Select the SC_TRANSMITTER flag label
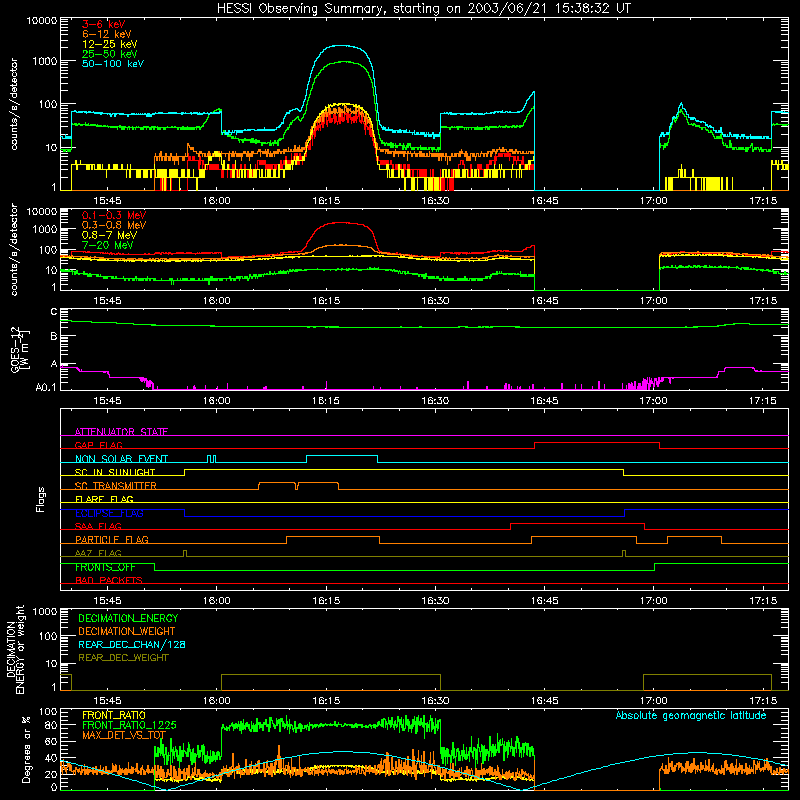 (x=115, y=485)
